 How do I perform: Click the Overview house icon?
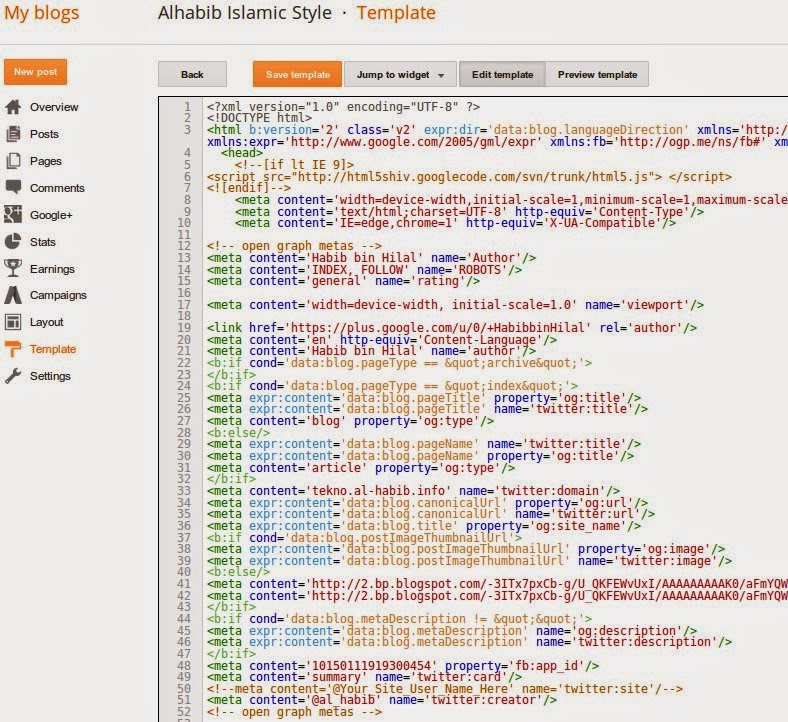(13, 107)
